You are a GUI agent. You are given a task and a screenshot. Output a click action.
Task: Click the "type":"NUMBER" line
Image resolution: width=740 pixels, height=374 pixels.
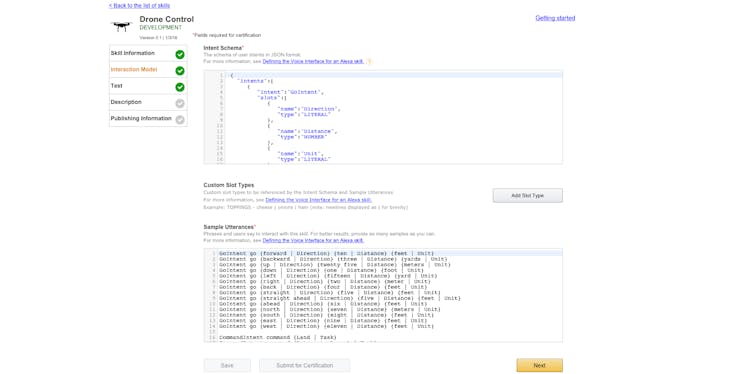(x=302, y=137)
